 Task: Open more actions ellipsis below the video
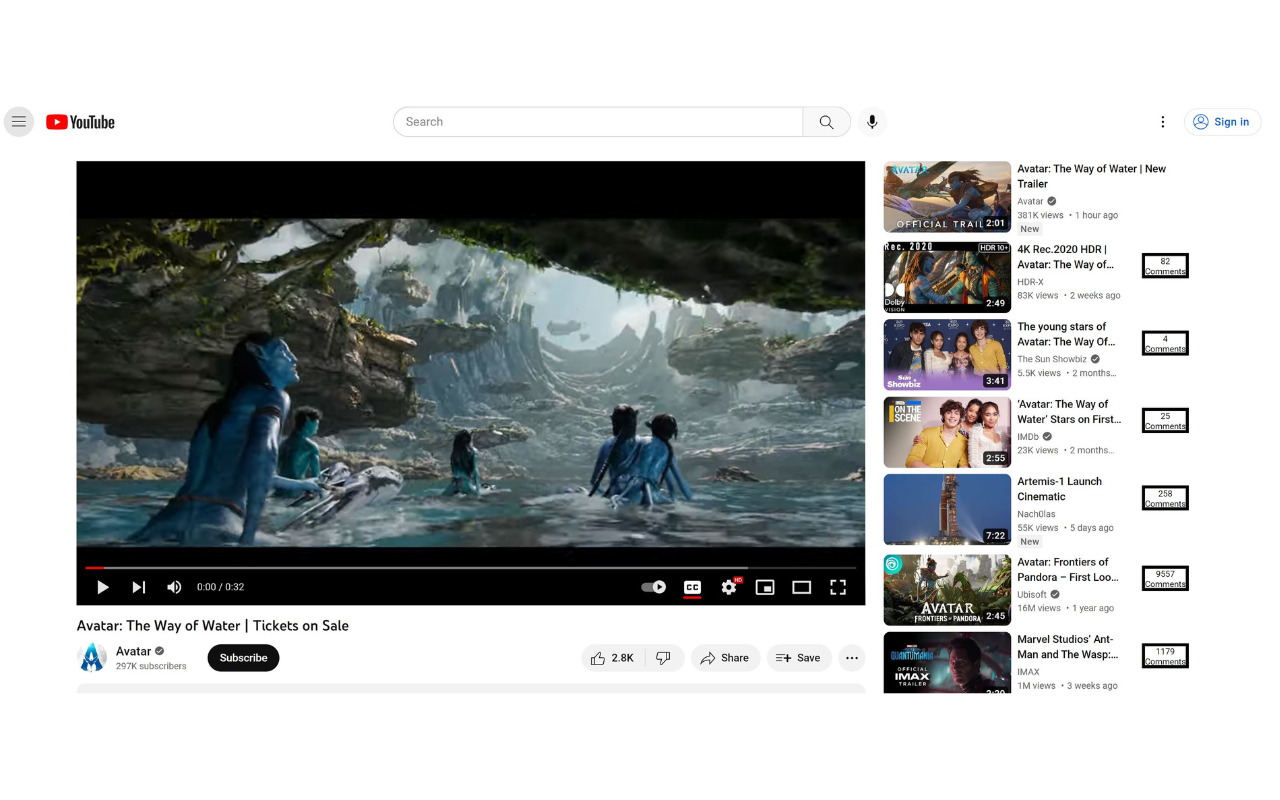click(x=852, y=658)
